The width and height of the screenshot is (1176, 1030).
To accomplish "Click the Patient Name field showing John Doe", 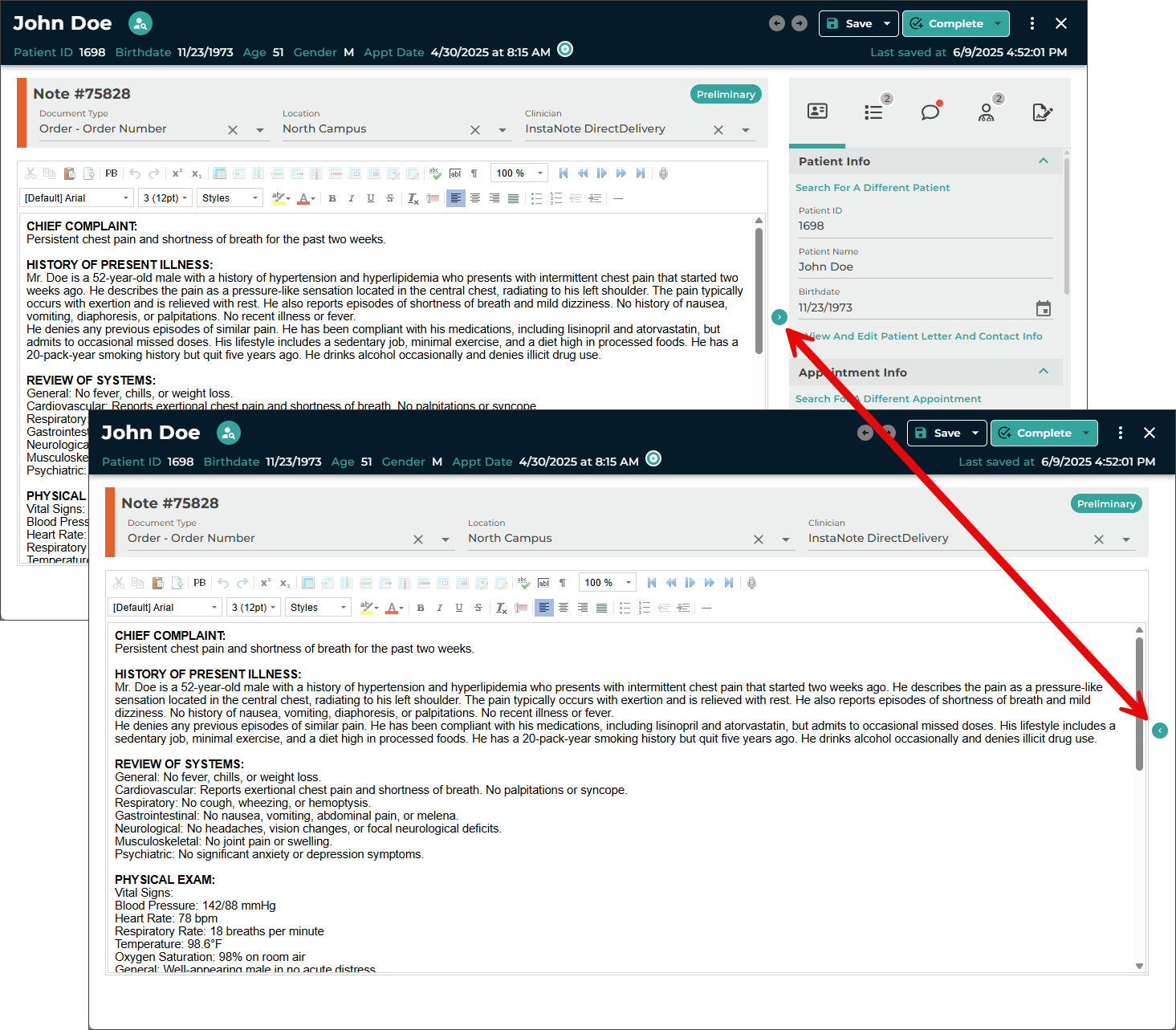I will (x=924, y=267).
